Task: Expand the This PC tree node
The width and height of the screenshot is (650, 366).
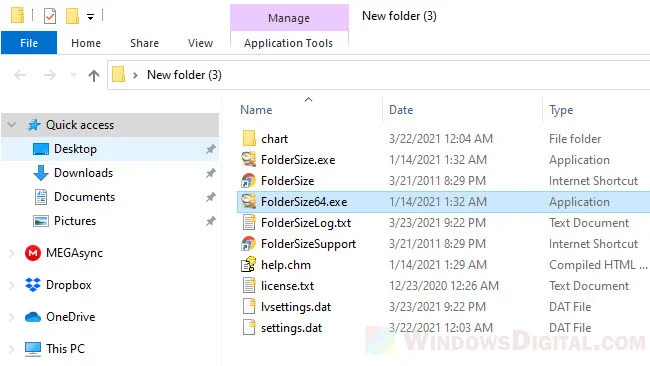Action: pyautogui.click(x=12, y=349)
